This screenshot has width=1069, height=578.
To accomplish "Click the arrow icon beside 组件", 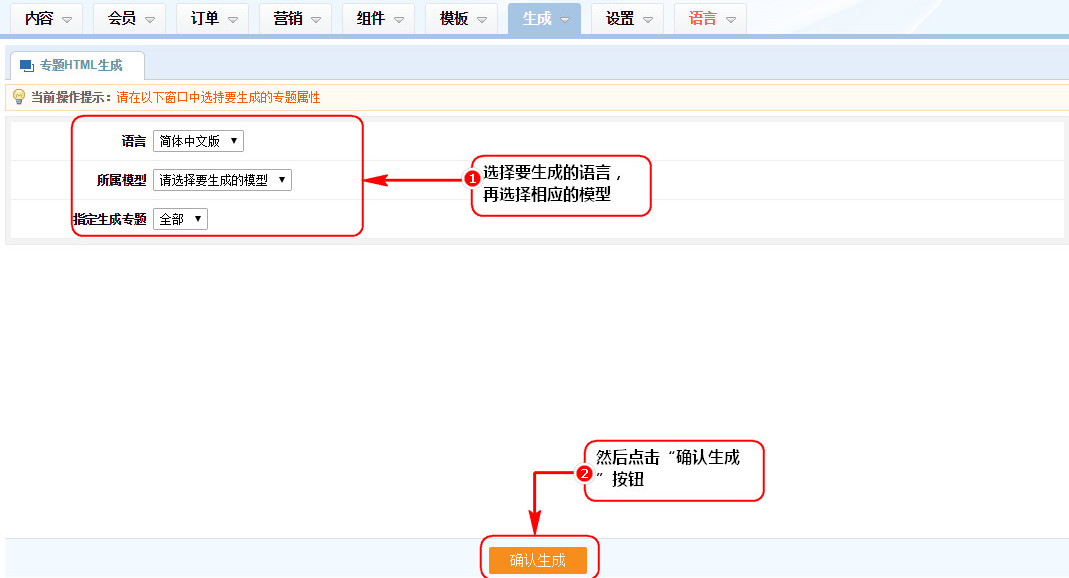I will pyautogui.click(x=398, y=20).
